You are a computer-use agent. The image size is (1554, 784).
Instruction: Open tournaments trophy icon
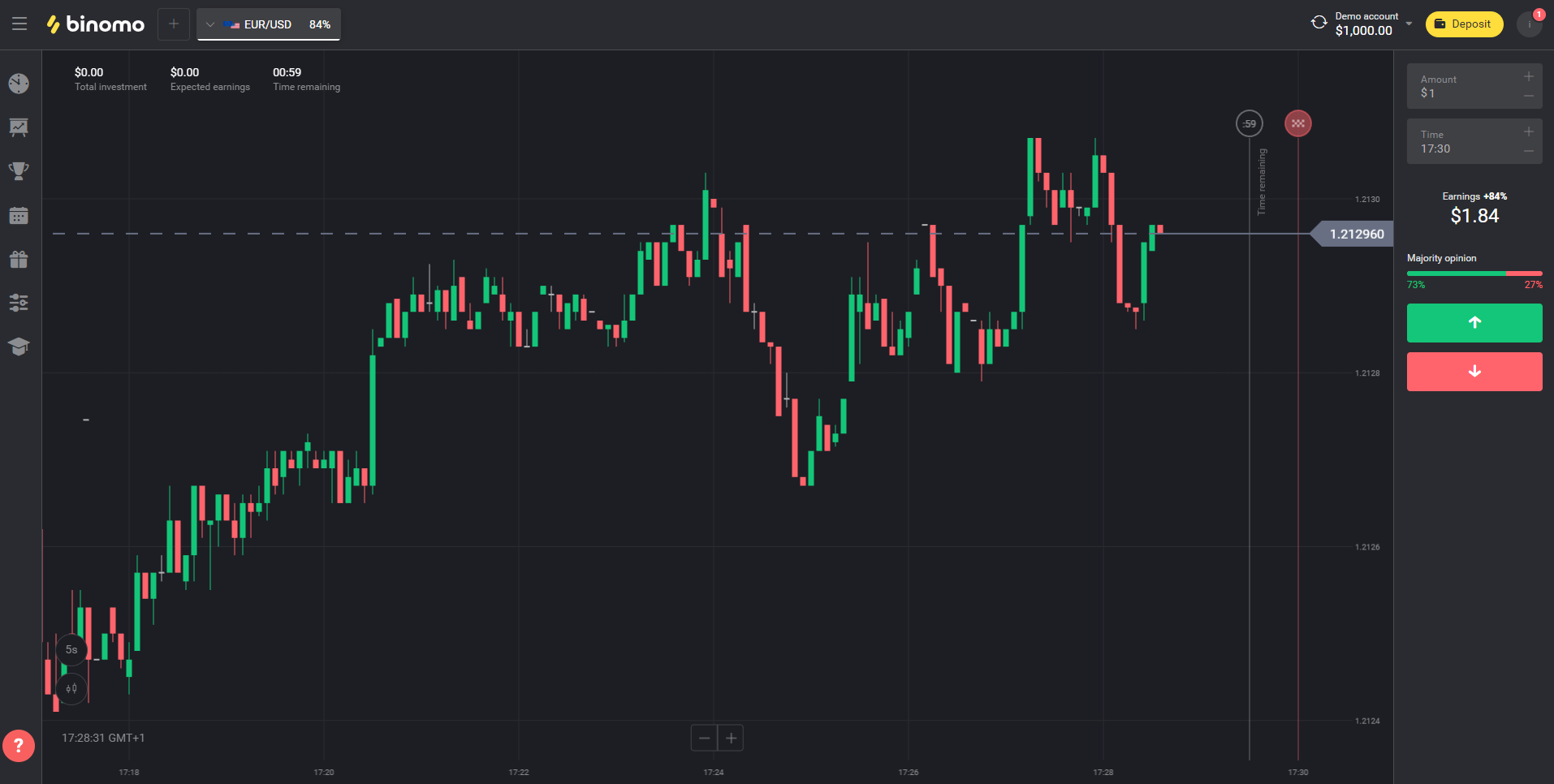tap(19, 171)
